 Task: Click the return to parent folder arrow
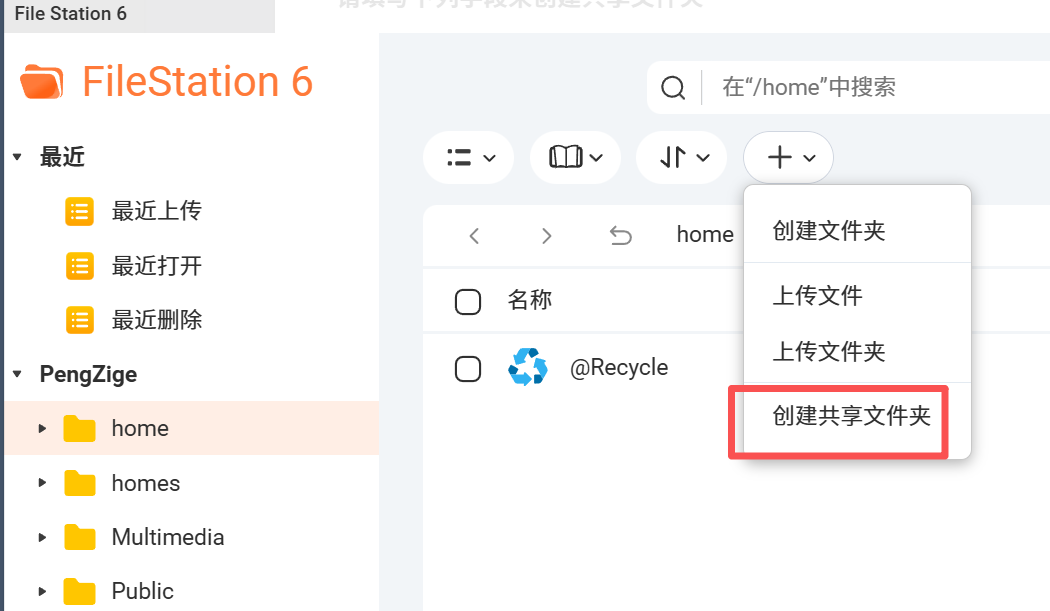(621, 236)
